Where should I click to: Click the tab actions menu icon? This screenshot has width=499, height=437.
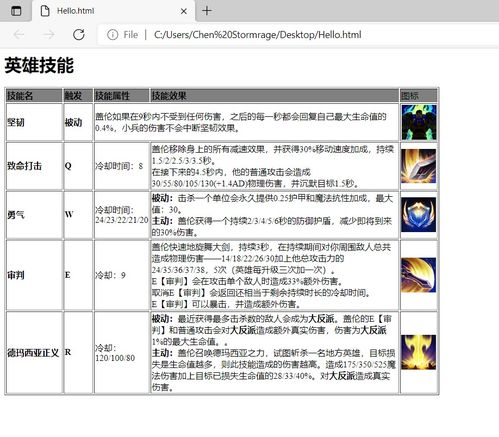[x=16, y=11]
